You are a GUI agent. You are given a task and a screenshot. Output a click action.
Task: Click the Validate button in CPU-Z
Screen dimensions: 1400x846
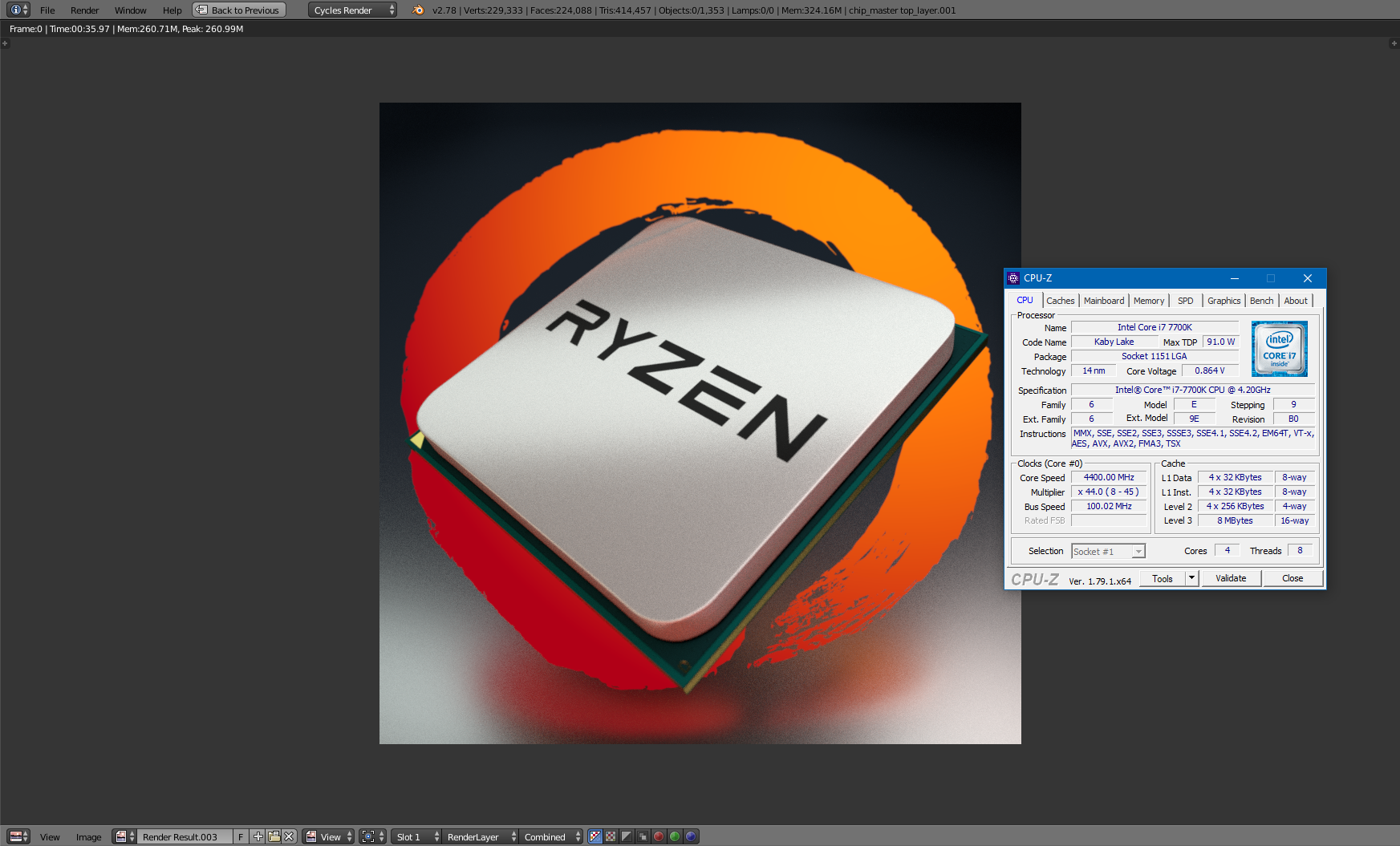[x=1231, y=578]
